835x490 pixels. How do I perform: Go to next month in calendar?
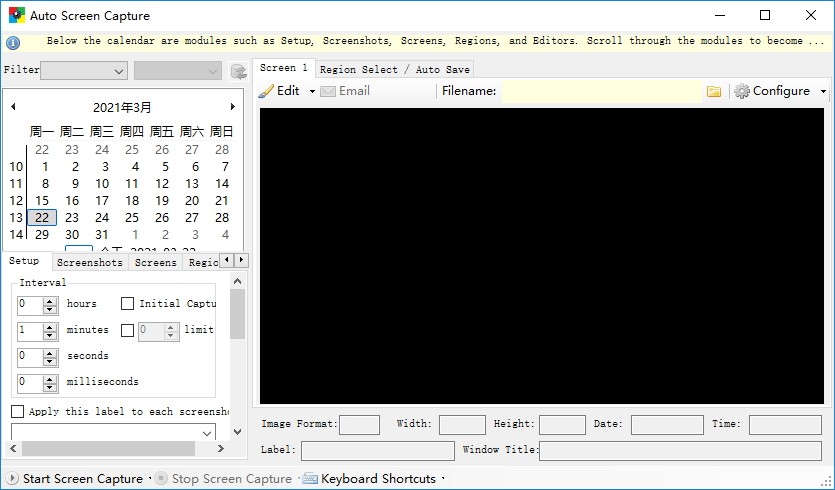coord(233,107)
